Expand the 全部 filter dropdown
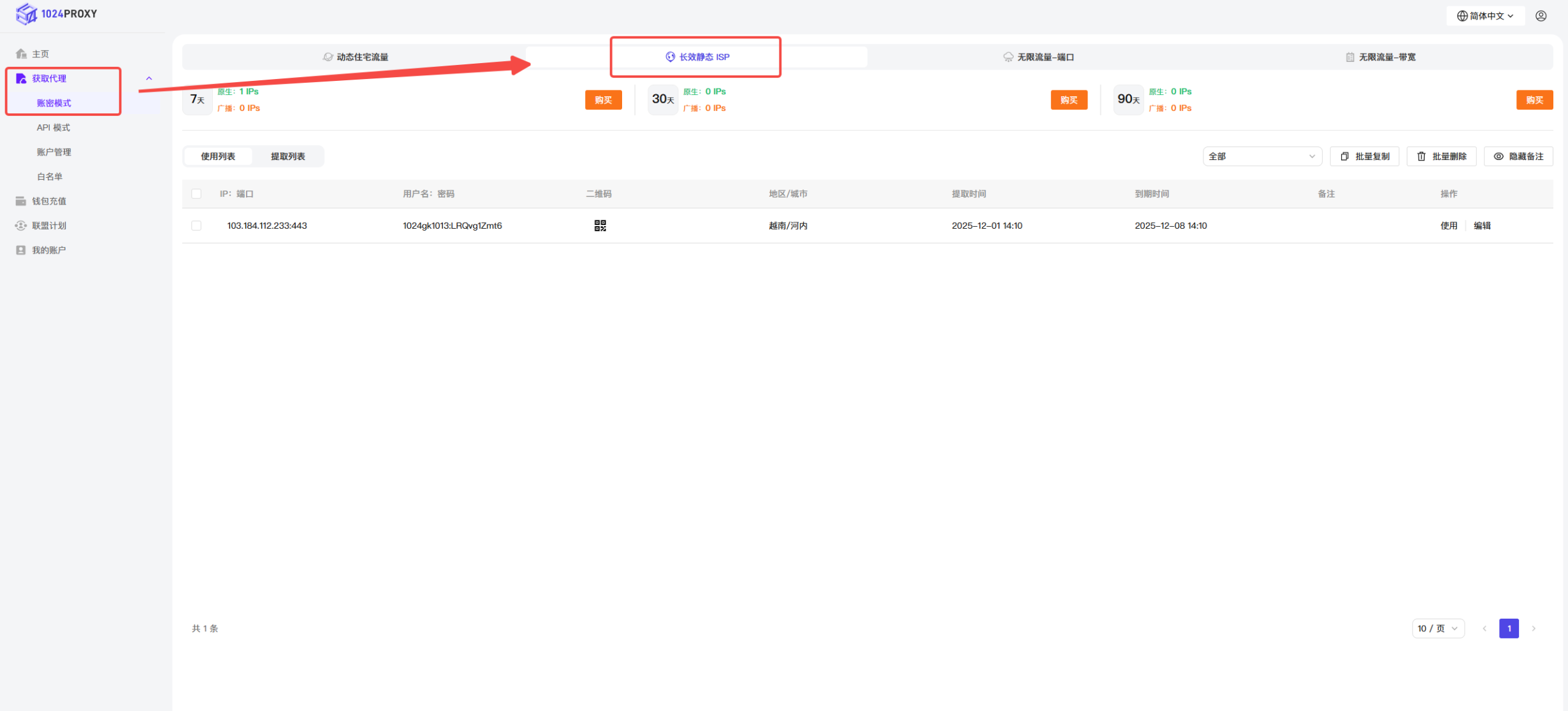 coord(1261,157)
